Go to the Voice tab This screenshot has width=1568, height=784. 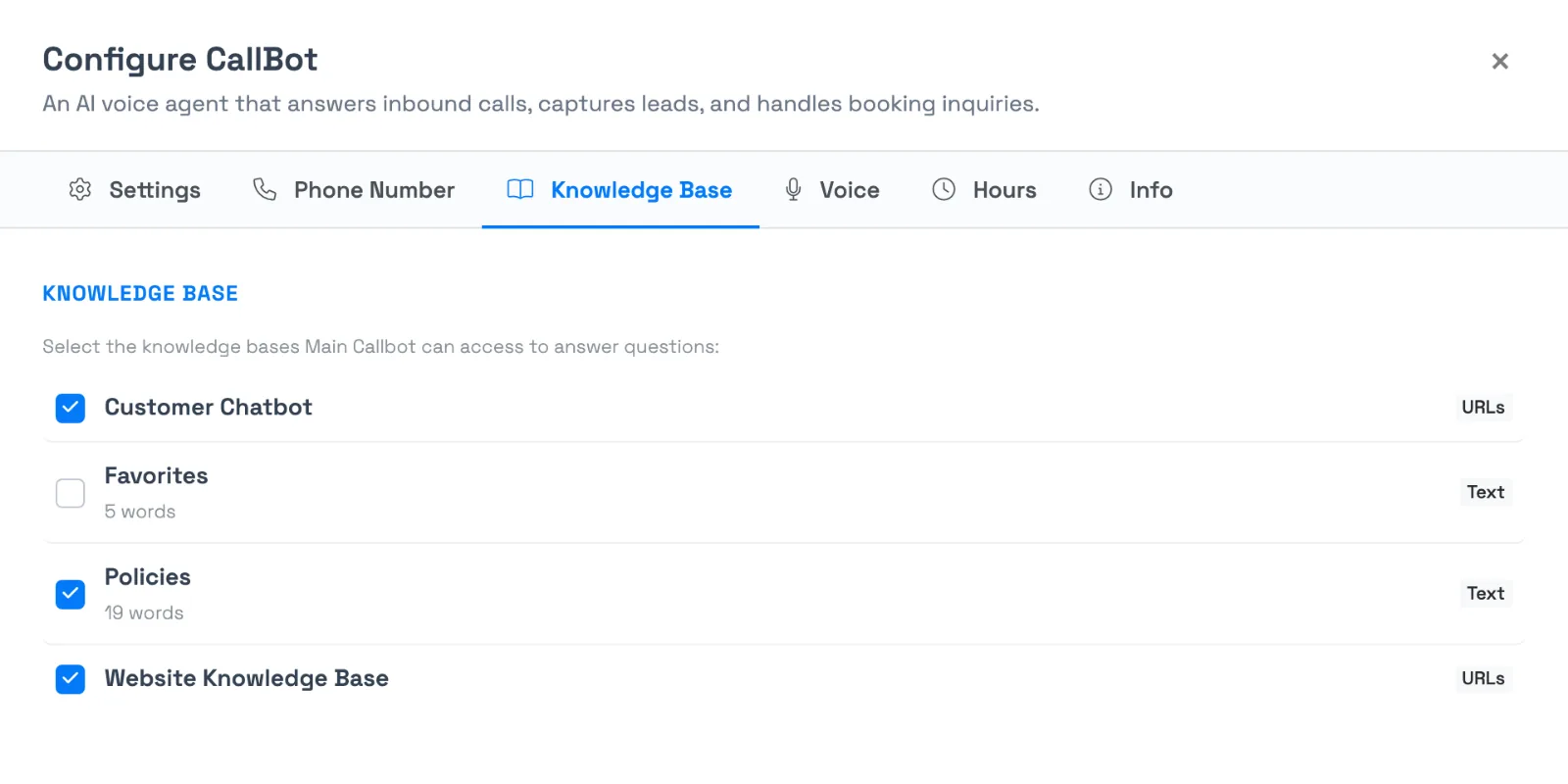[832, 190]
